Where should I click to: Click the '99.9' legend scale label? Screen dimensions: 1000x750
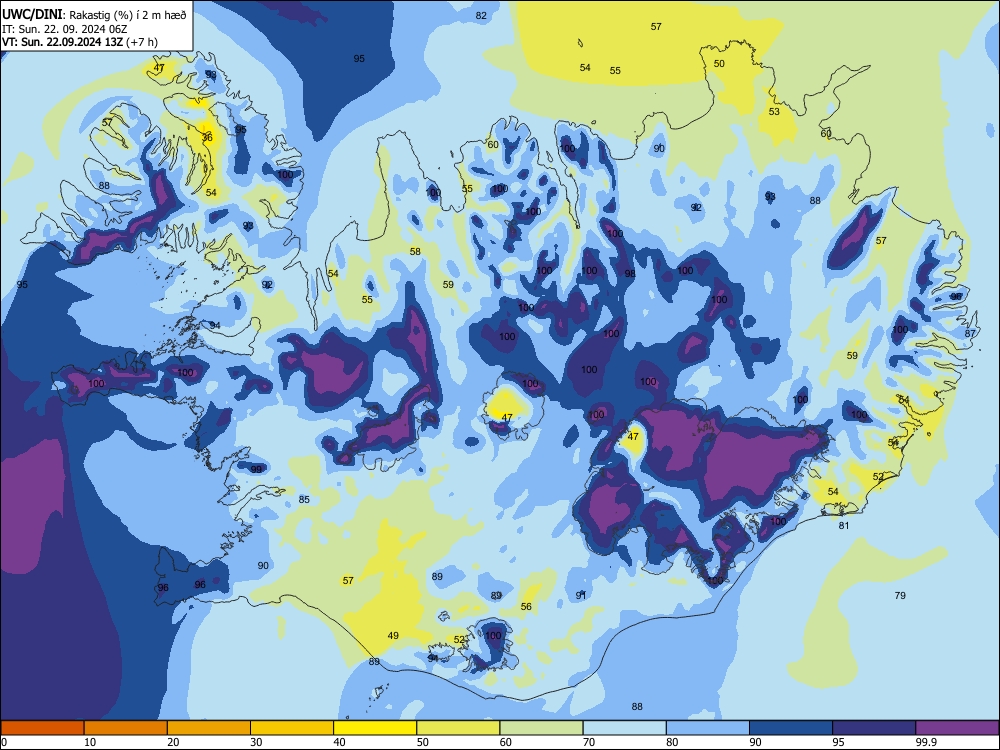tap(925, 742)
